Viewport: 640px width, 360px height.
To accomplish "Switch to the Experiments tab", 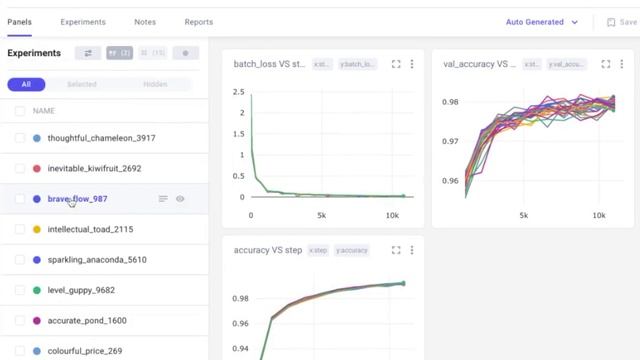I will pos(83,22).
